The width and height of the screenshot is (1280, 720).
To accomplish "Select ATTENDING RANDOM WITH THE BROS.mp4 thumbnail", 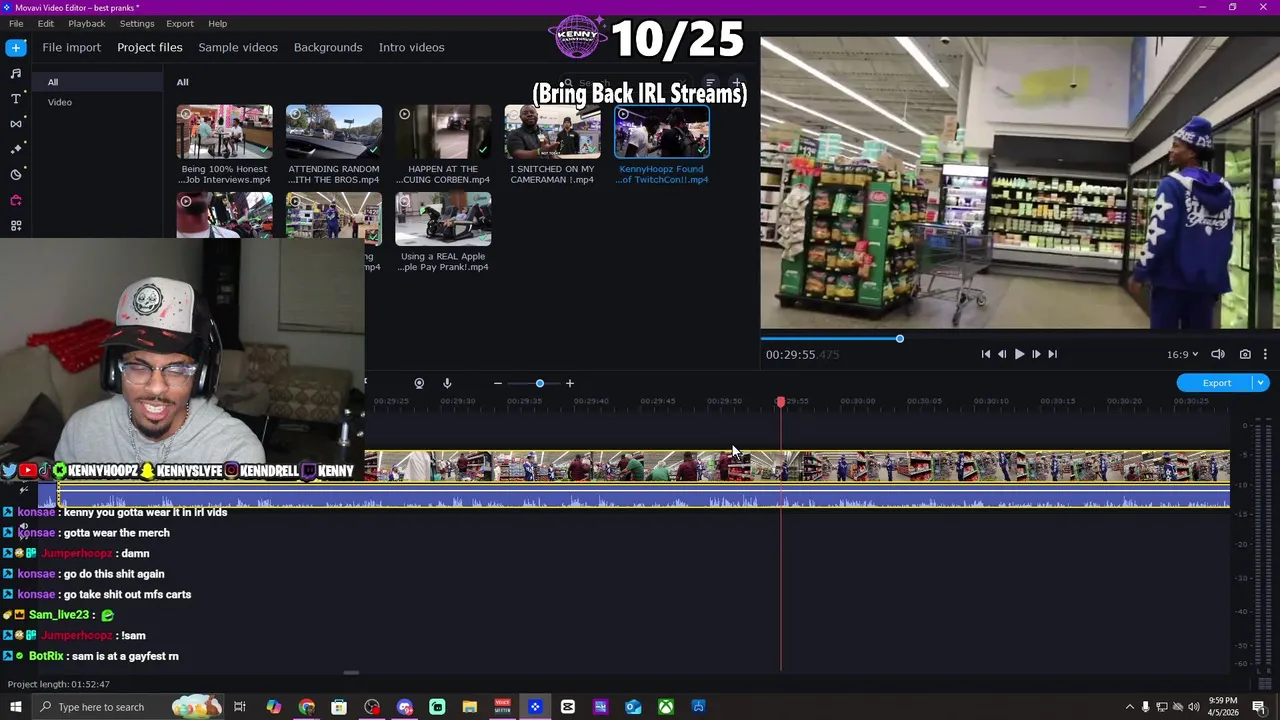I will [334, 132].
